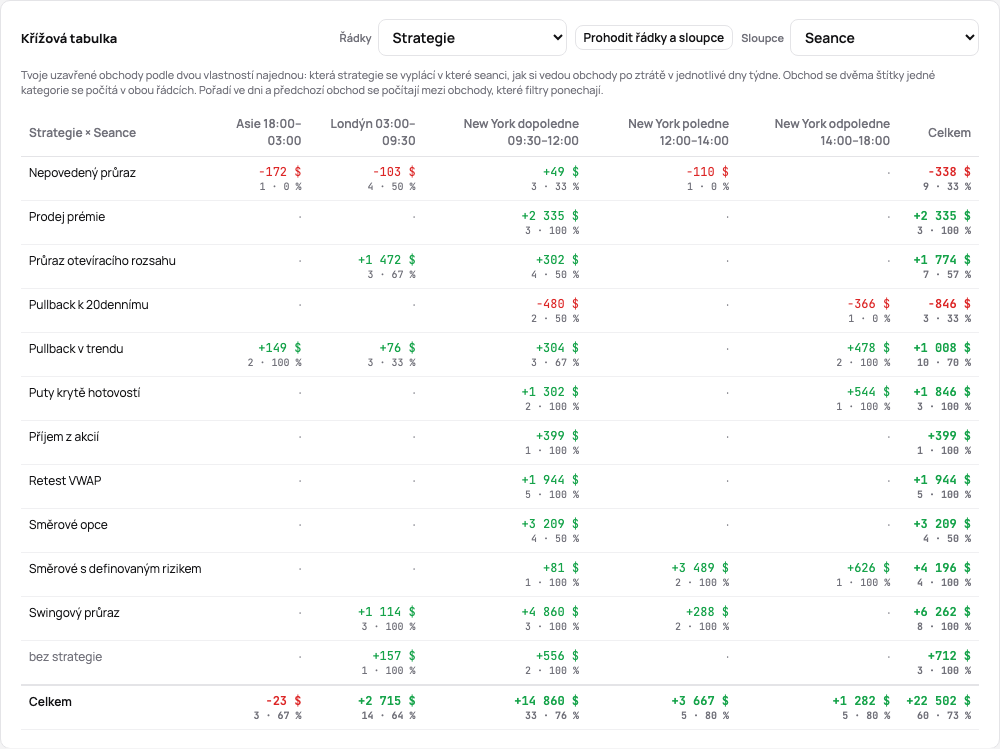Select the Průraz otevíracího rozsahu row label
Screen dimensions: 1000x749
click(x=102, y=261)
